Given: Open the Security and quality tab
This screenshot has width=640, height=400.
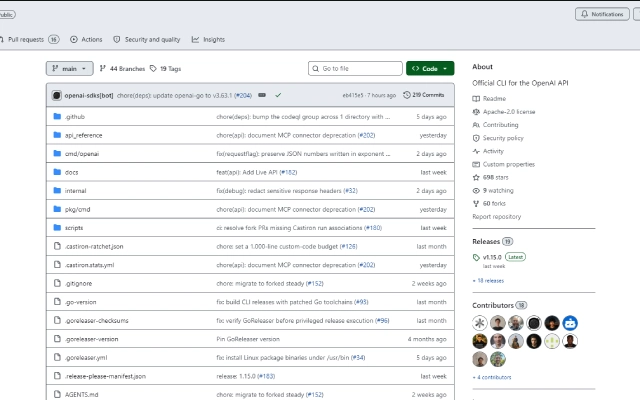Looking at the screenshot, I should tap(147, 40).
